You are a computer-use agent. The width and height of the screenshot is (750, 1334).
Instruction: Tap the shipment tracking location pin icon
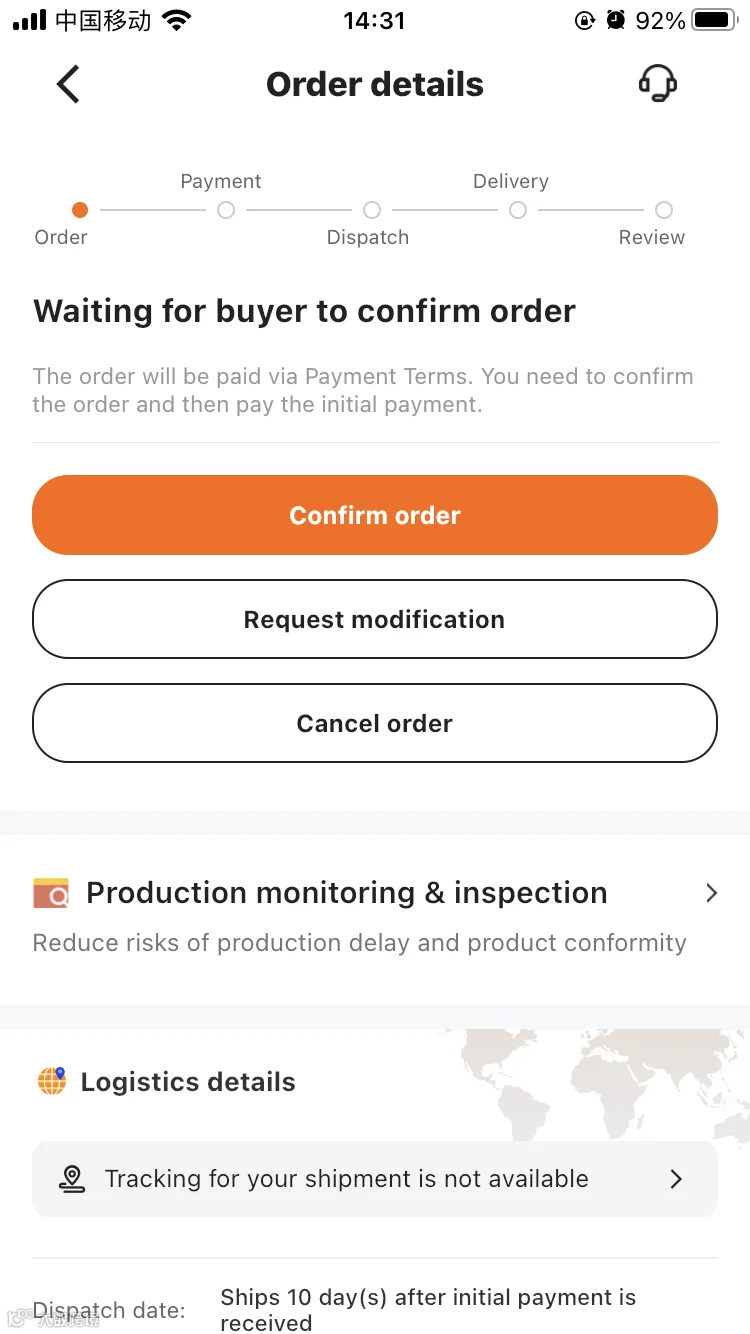tap(72, 1179)
